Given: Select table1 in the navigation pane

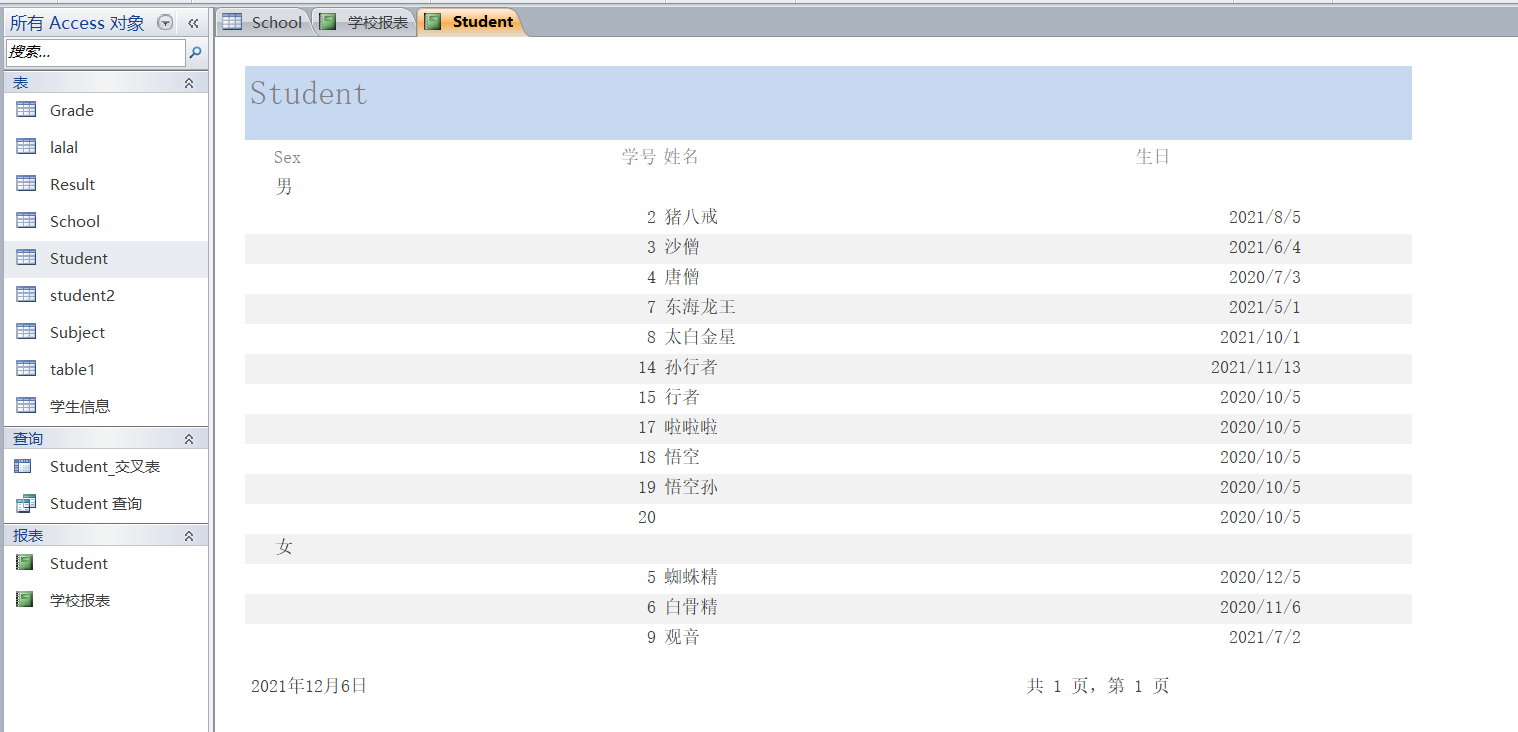Looking at the screenshot, I should click(x=72, y=369).
